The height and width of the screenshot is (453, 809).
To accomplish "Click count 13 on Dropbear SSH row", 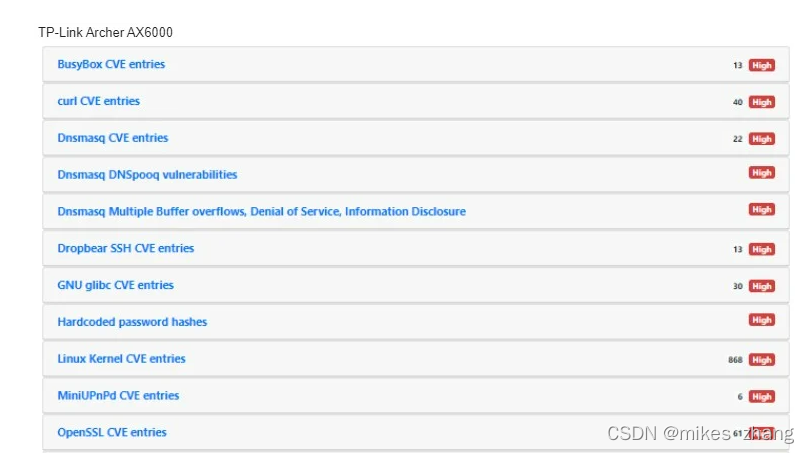I will click(737, 249).
